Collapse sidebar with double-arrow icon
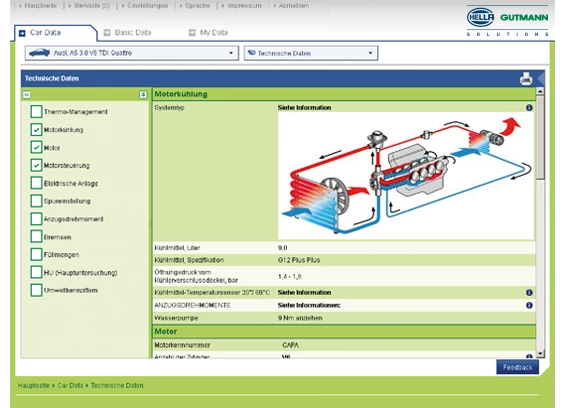This screenshot has width=562, height=408. tap(27, 95)
